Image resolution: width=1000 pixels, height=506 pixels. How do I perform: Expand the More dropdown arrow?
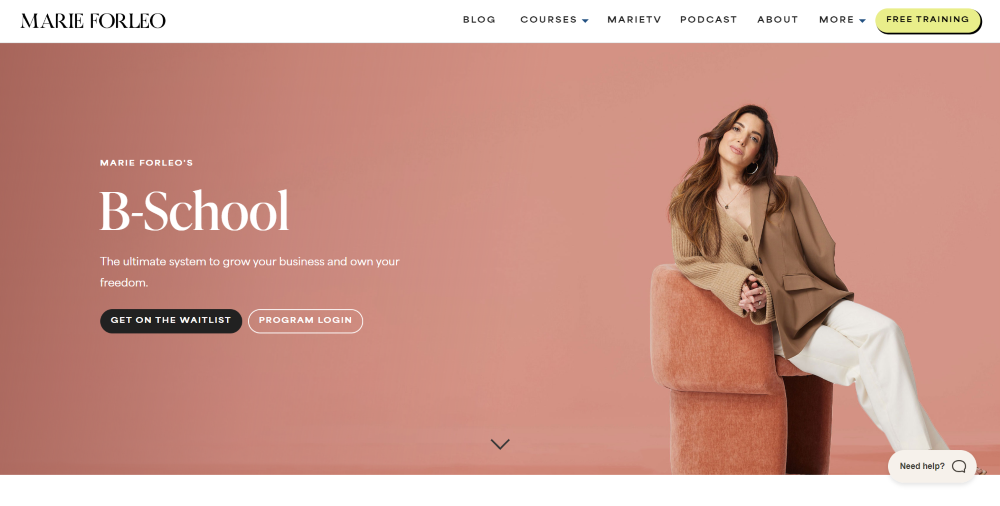pos(862,21)
